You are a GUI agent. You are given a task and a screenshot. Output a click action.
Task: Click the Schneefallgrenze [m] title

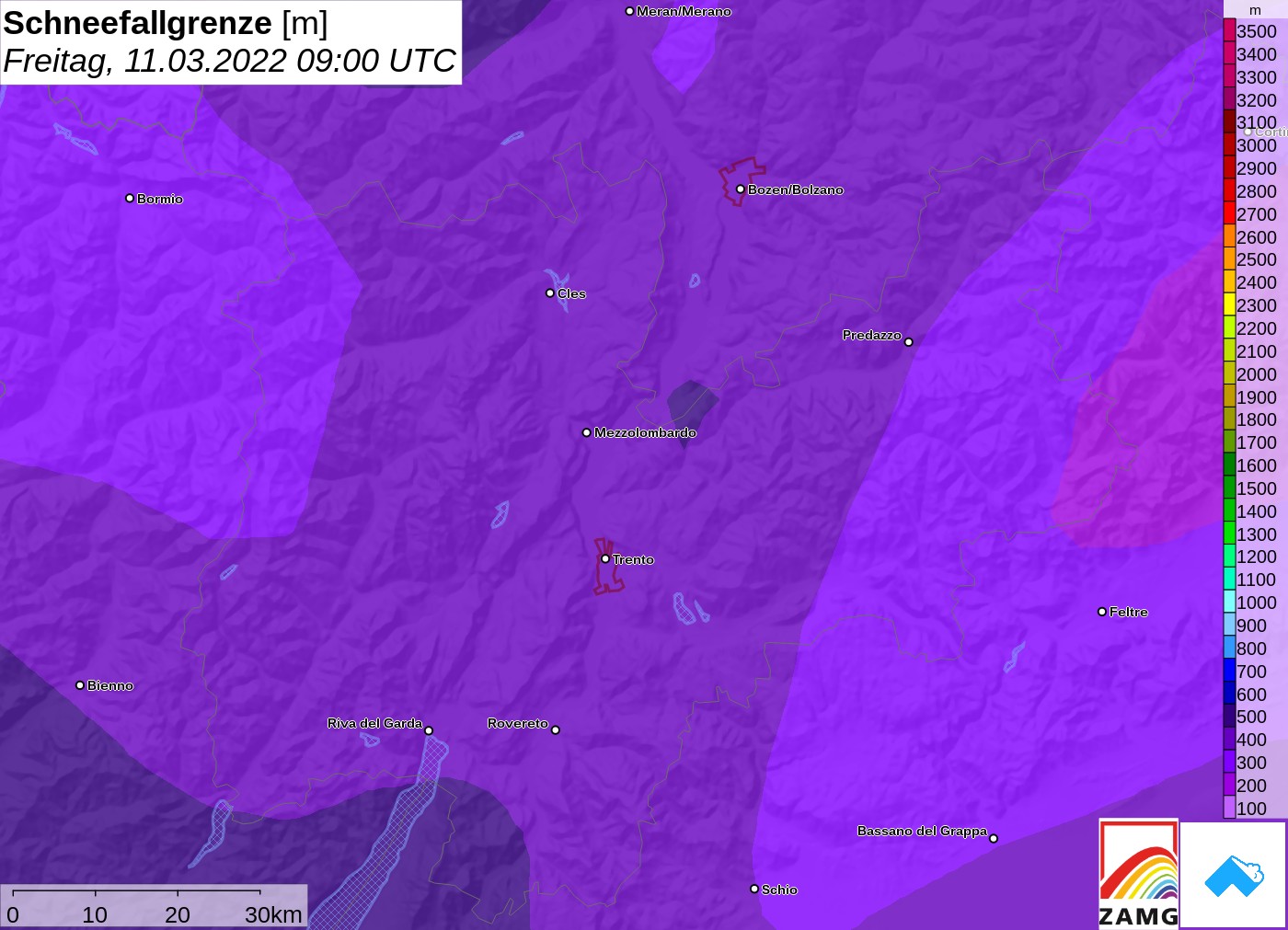click(166, 23)
